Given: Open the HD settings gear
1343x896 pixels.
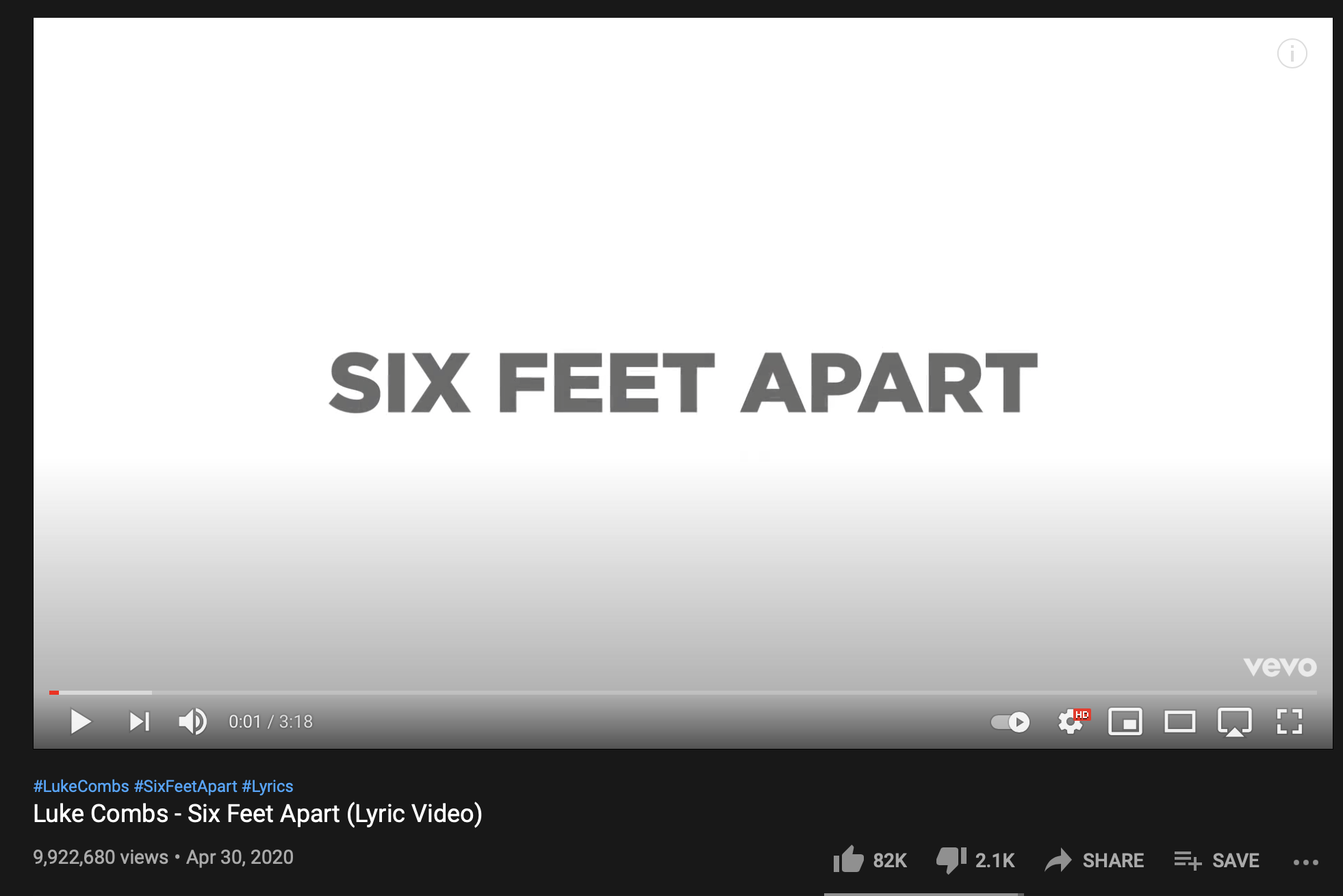Looking at the screenshot, I should point(1072,721).
